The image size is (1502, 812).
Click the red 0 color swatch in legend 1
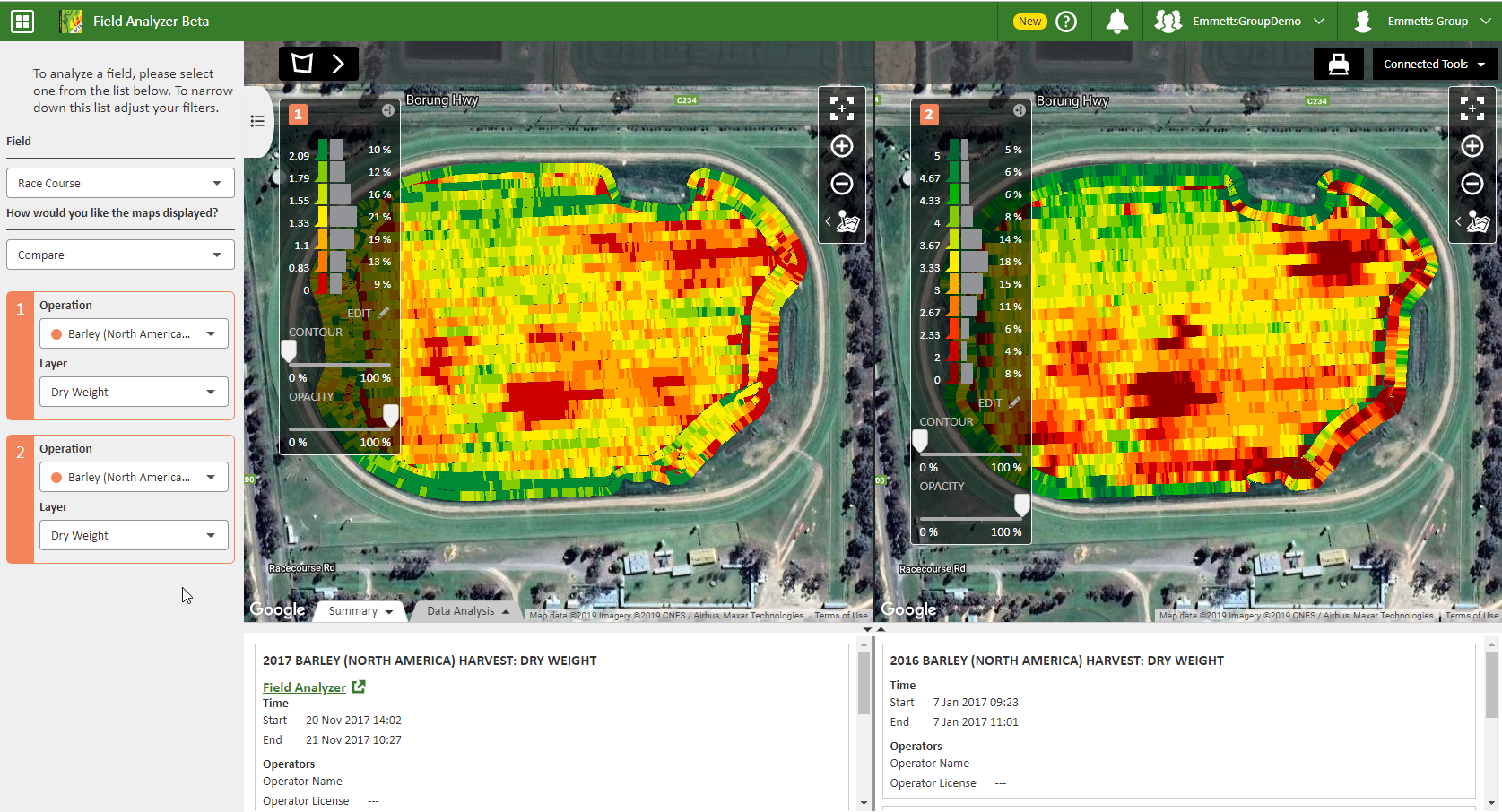coord(323,283)
